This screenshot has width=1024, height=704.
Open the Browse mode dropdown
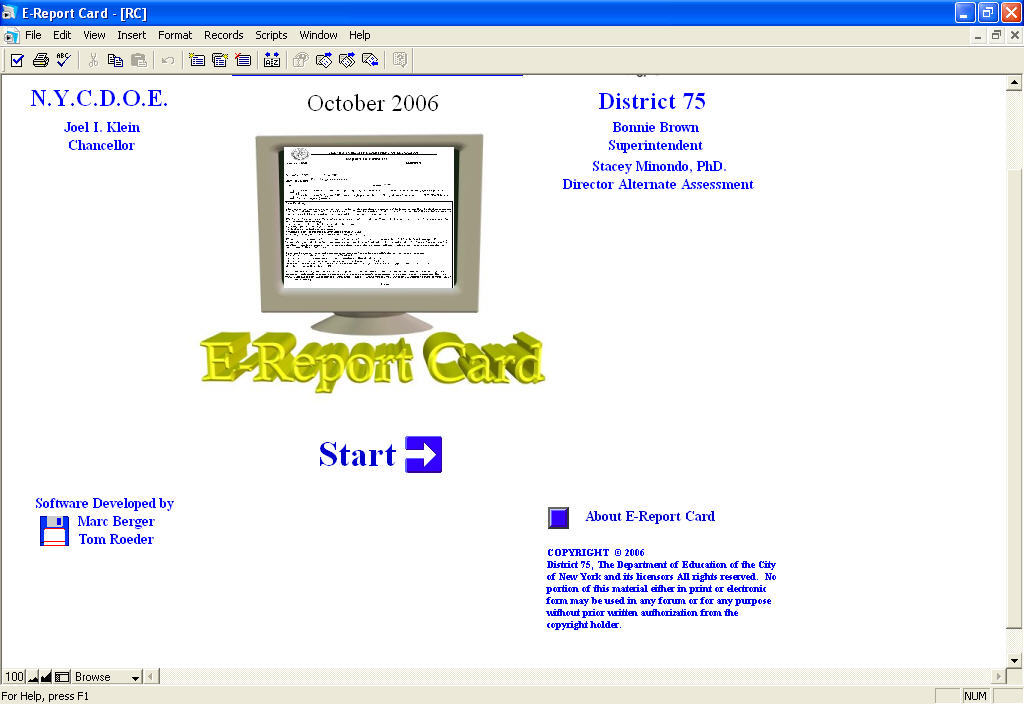(x=136, y=677)
